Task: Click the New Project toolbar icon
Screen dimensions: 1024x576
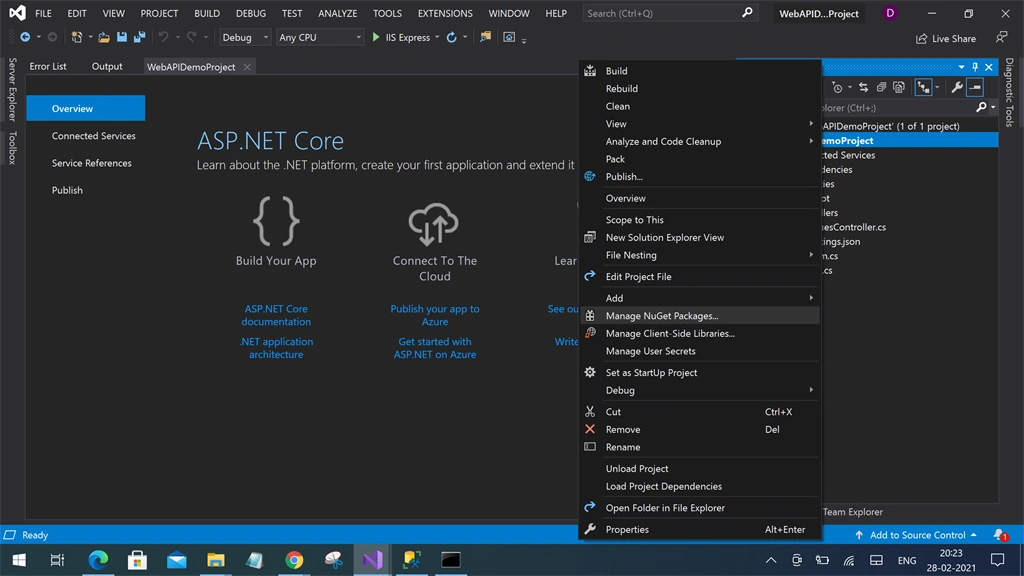Action: click(x=76, y=37)
